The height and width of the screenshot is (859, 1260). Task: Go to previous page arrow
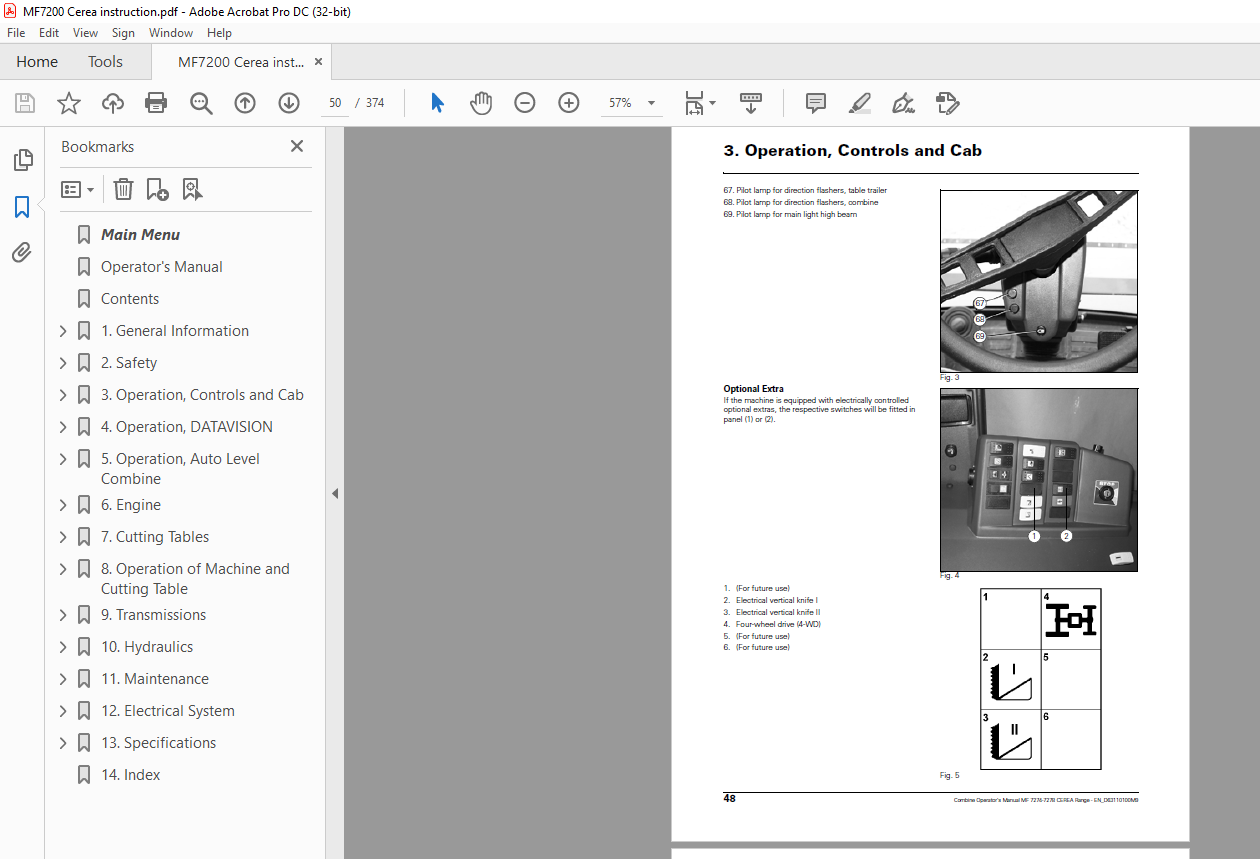pyautogui.click(x=245, y=103)
